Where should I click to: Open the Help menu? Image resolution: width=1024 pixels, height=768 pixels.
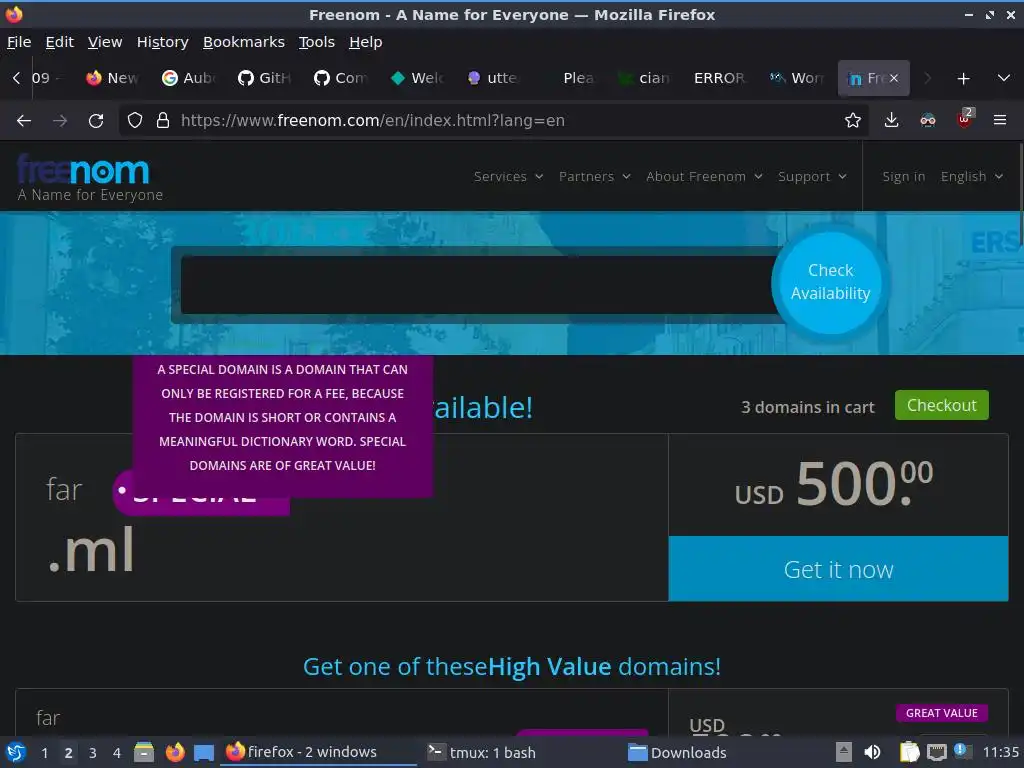click(366, 42)
